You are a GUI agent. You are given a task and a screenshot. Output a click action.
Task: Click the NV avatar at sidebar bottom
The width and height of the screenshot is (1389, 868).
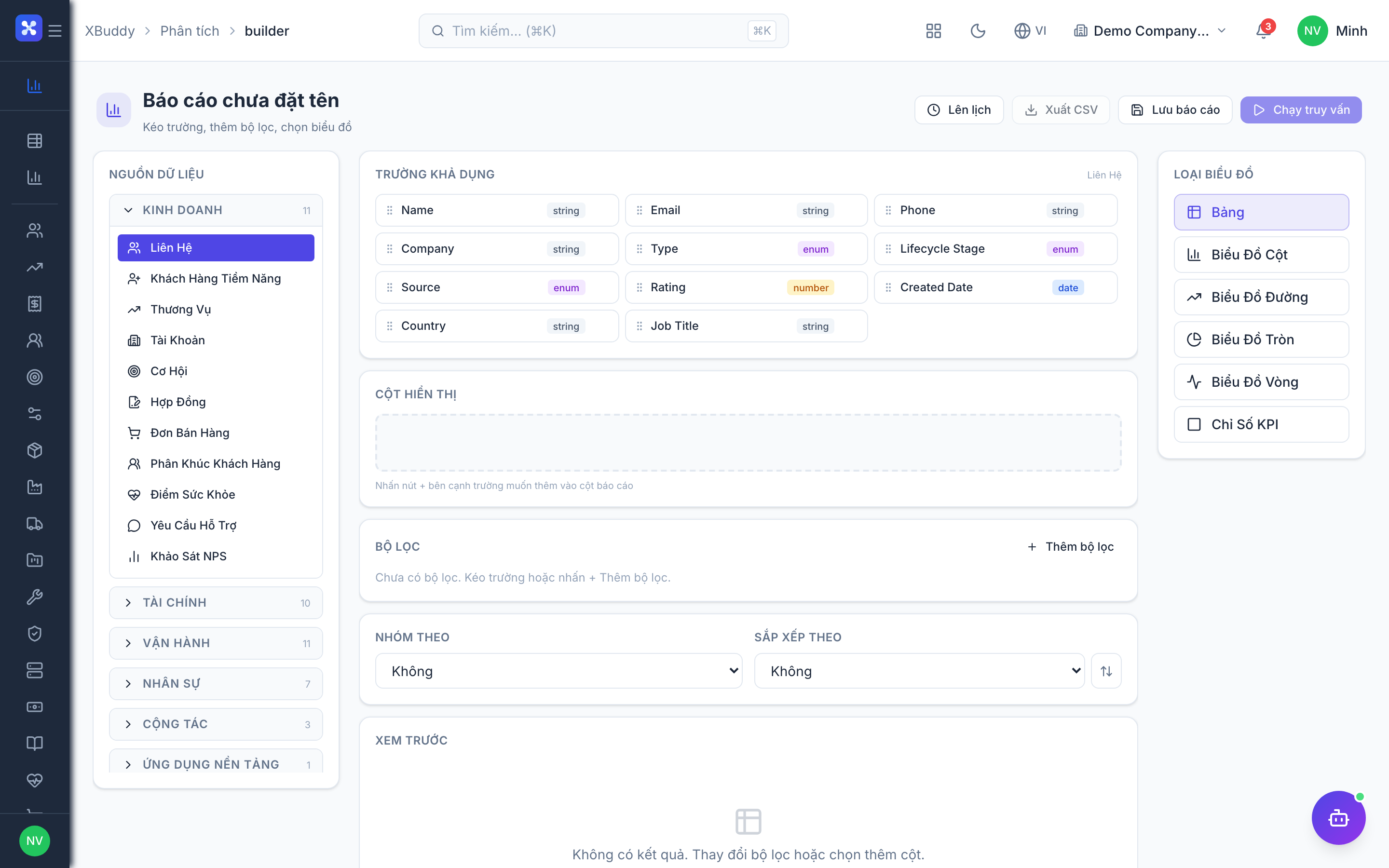[x=34, y=841]
